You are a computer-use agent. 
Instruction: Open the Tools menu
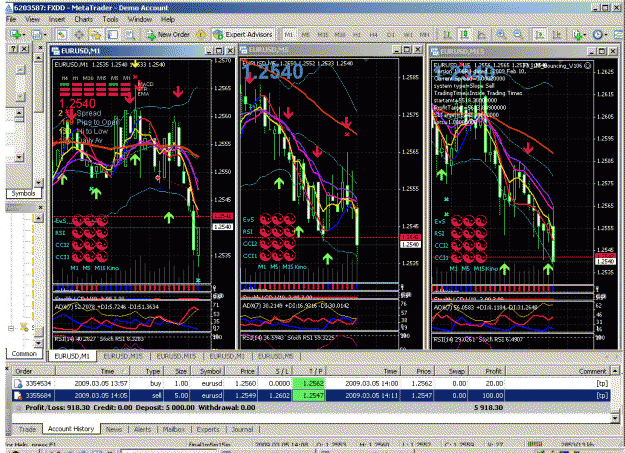(110, 19)
